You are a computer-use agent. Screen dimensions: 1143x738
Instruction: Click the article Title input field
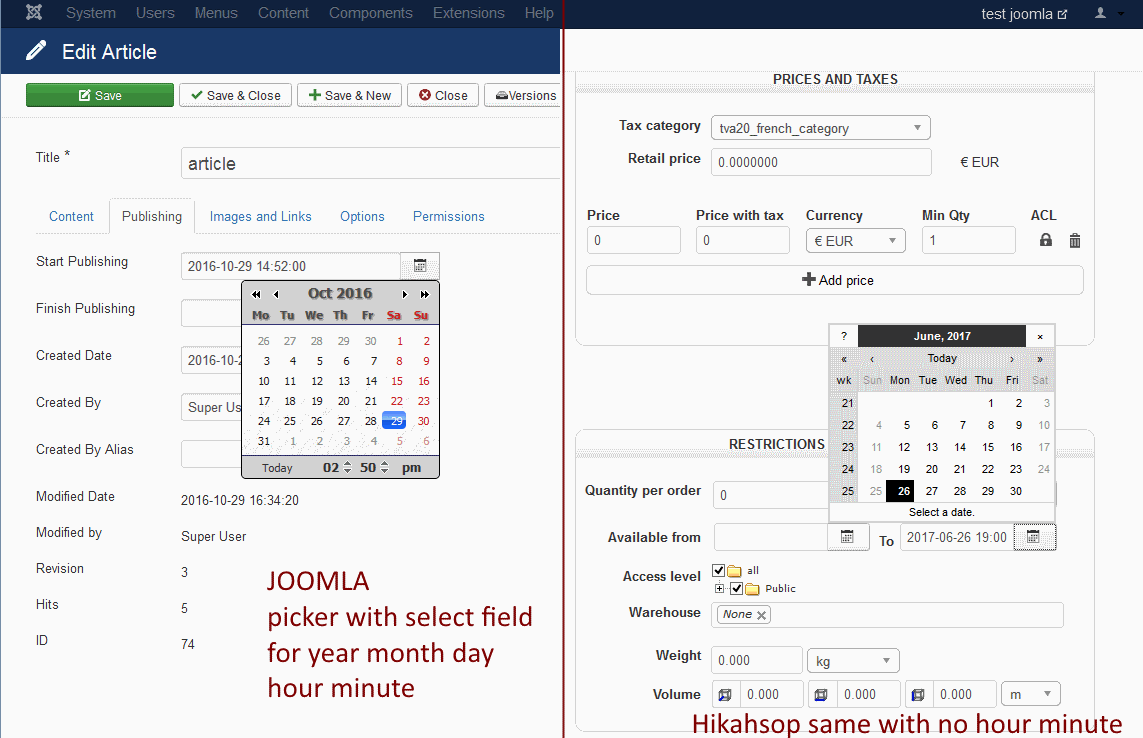(370, 163)
